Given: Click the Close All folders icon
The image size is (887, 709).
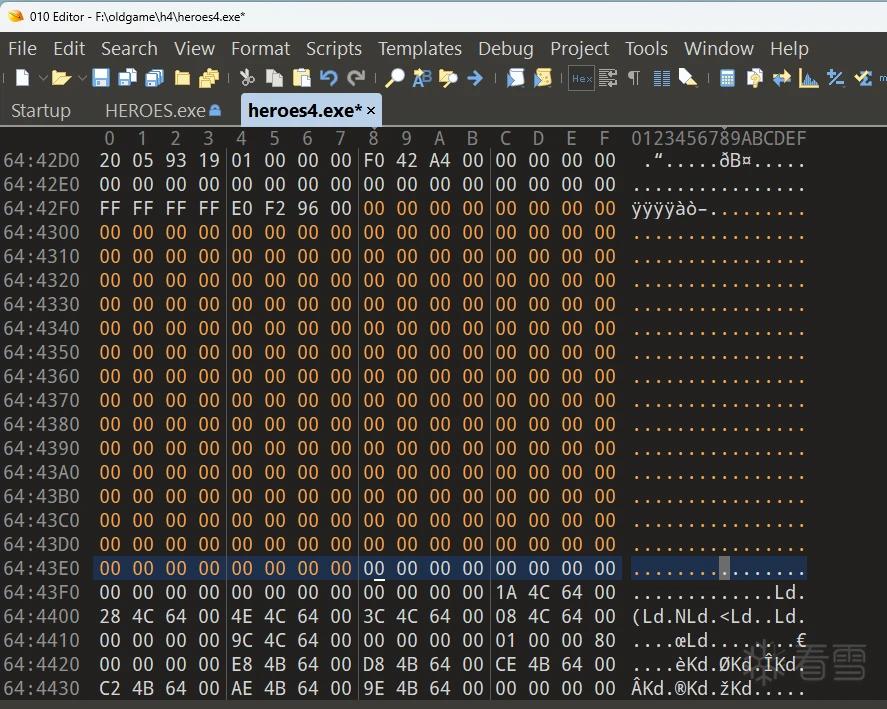Looking at the screenshot, I should click(x=209, y=78).
